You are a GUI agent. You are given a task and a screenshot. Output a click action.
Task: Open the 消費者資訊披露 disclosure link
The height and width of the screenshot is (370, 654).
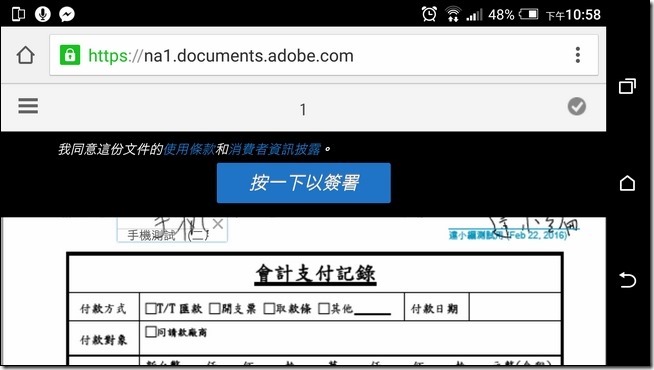(x=275, y=149)
